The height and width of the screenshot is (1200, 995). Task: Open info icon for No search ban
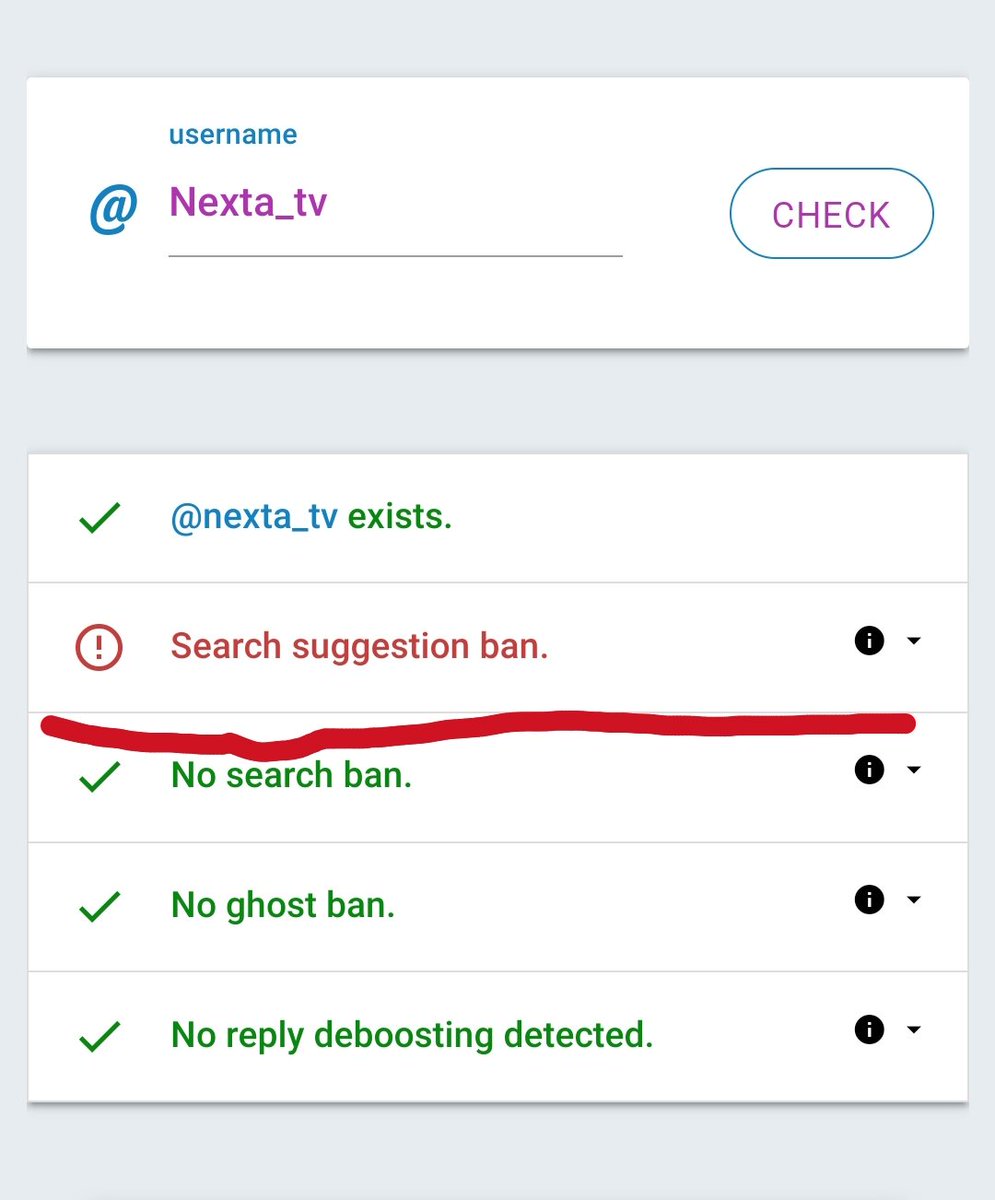coord(869,769)
